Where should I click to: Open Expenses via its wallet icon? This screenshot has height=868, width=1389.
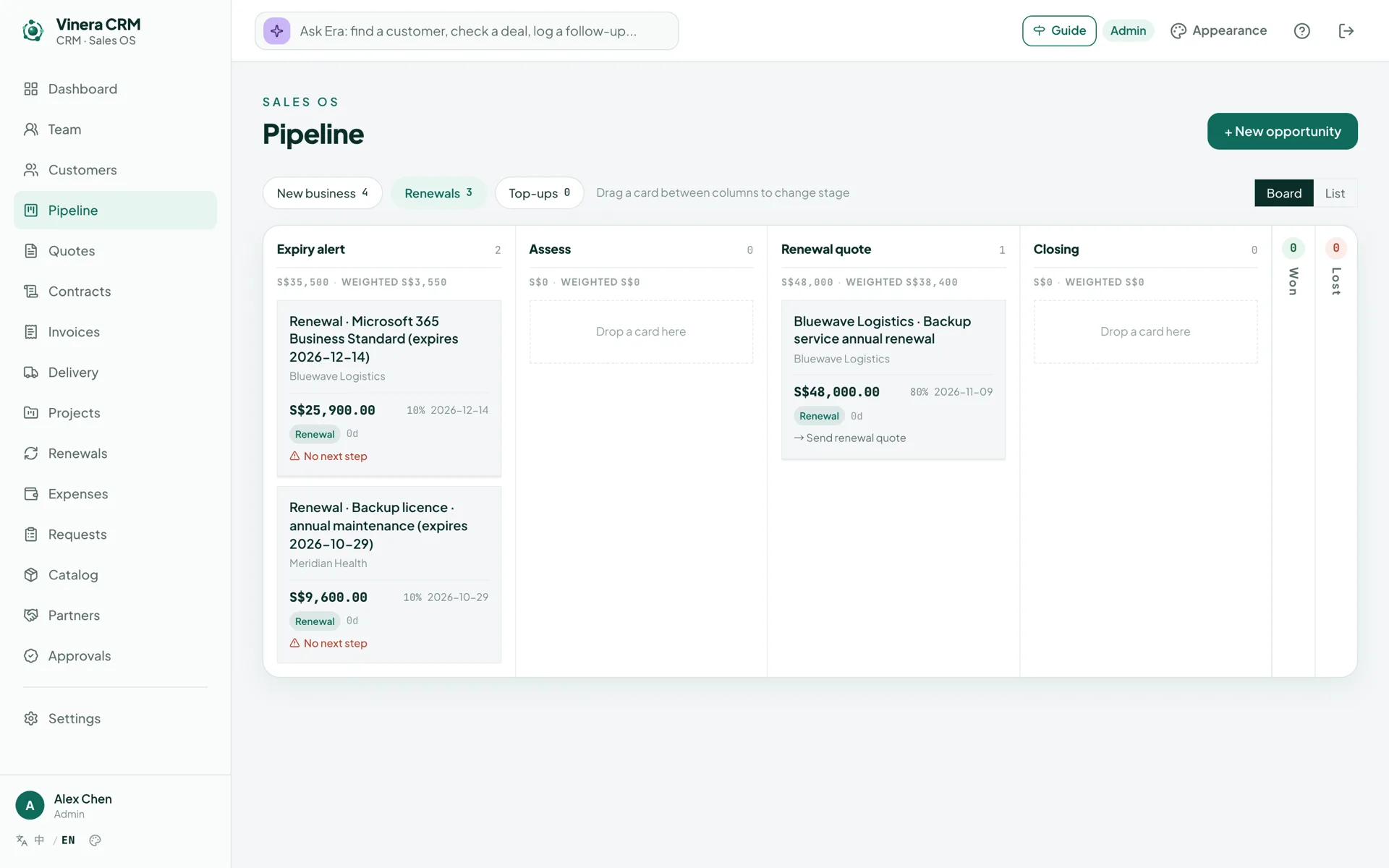click(x=30, y=494)
